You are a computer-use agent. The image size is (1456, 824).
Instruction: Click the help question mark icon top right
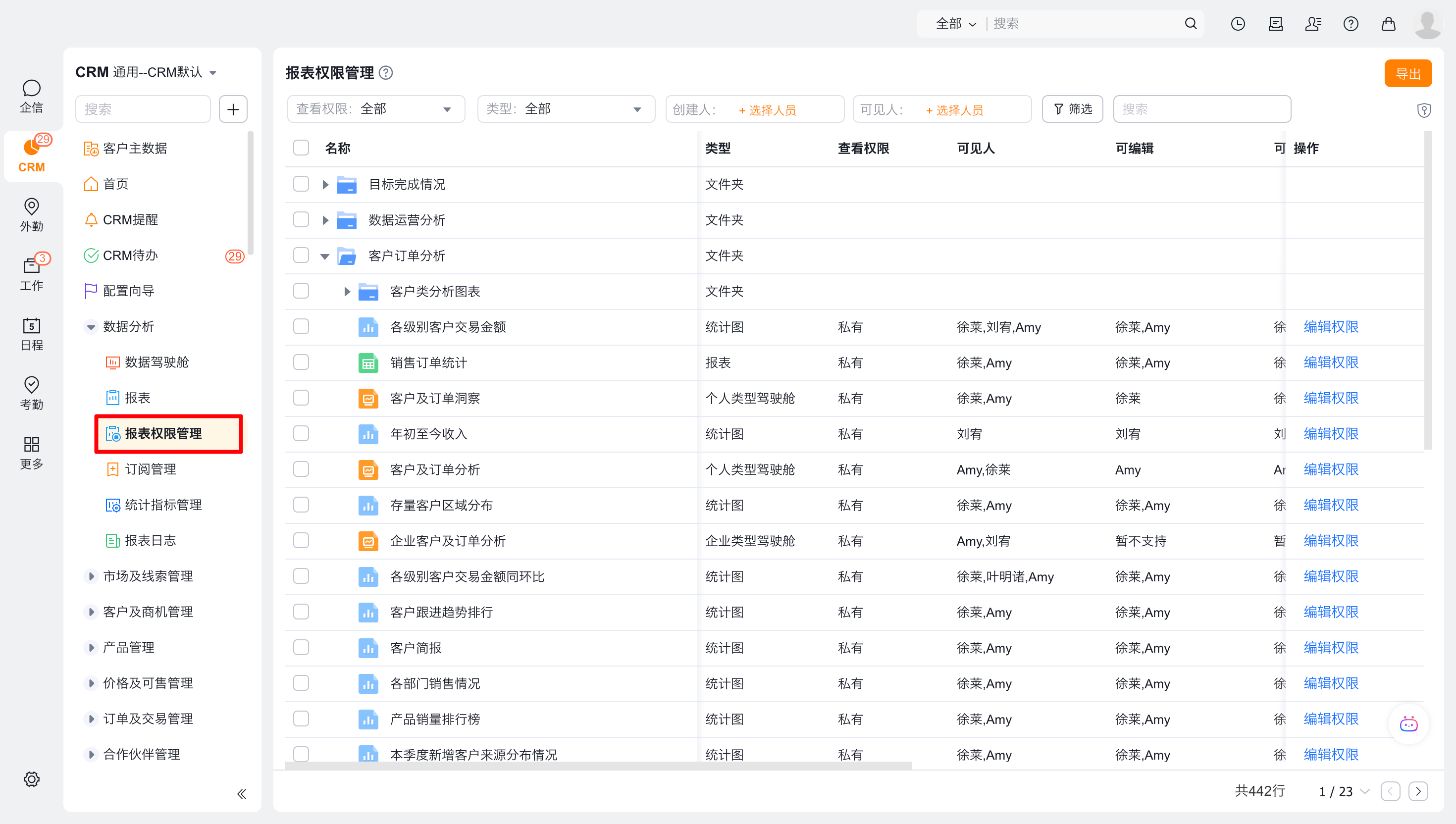tap(1350, 24)
